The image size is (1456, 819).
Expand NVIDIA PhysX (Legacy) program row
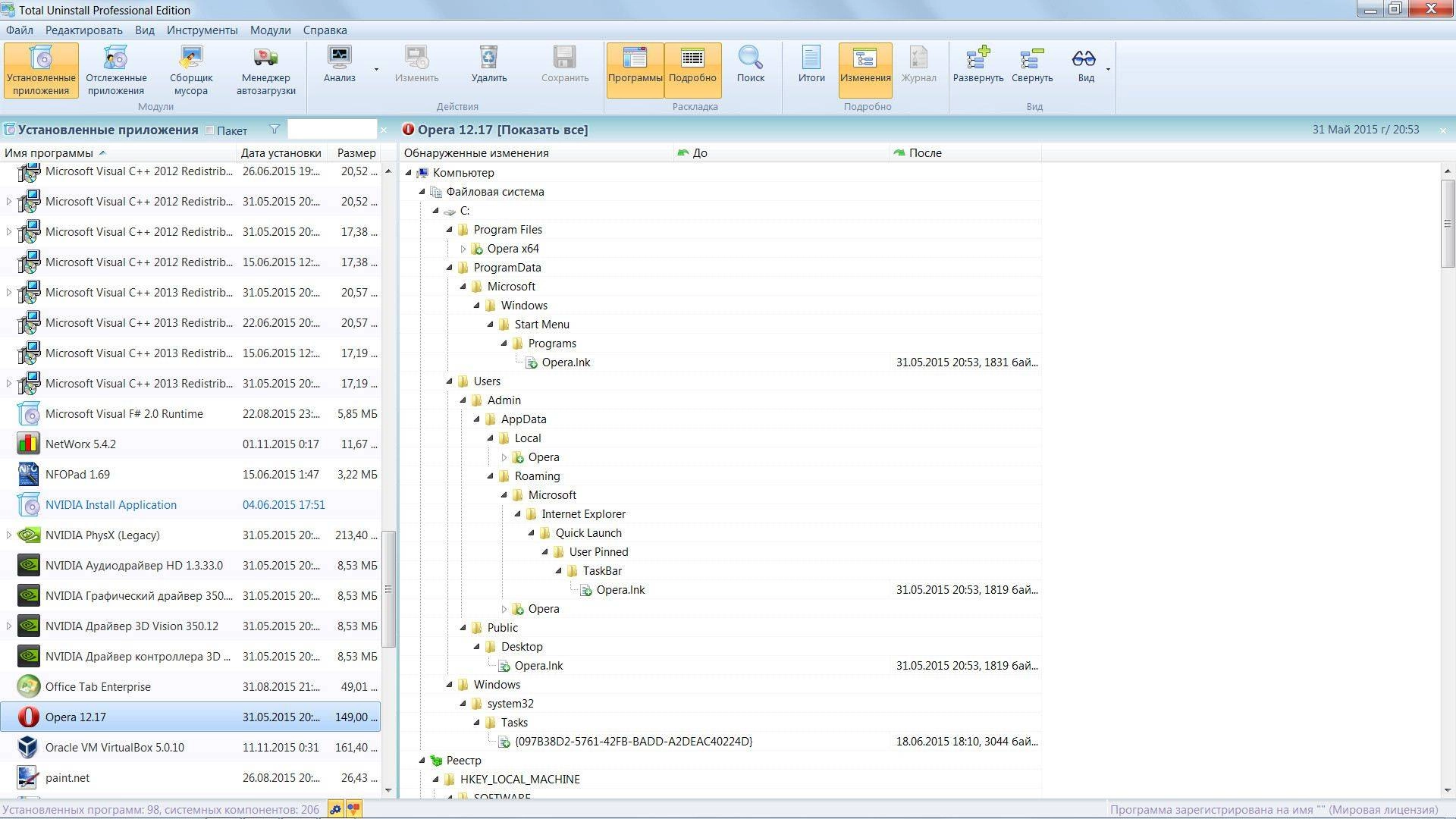click(x=8, y=535)
